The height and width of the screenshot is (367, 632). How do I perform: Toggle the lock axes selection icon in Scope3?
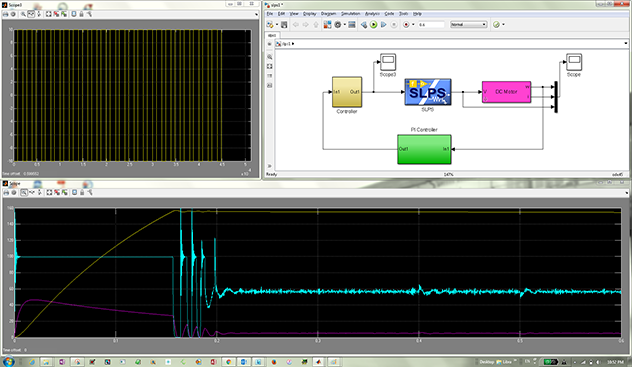coord(81,14)
